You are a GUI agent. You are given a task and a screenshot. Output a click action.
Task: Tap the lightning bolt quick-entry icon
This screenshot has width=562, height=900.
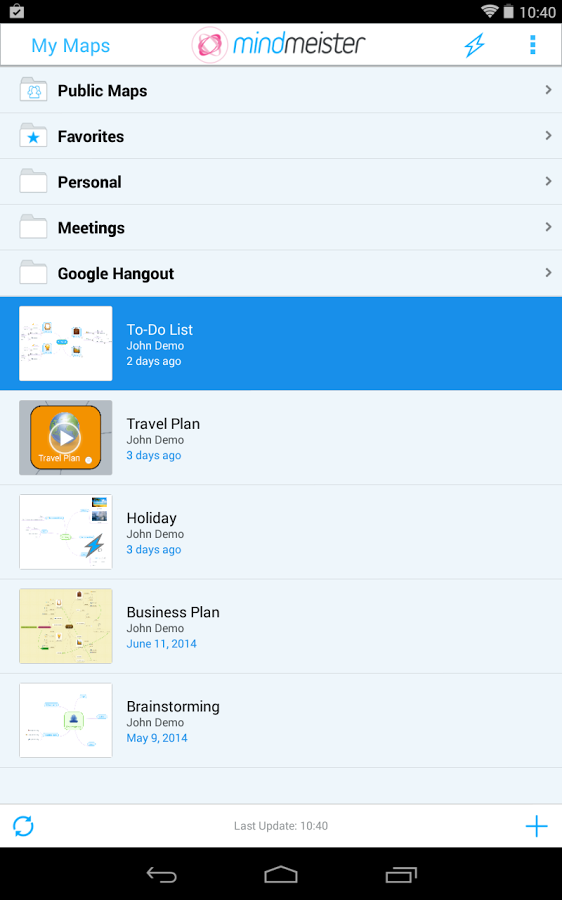pyautogui.click(x=474, y=45)
